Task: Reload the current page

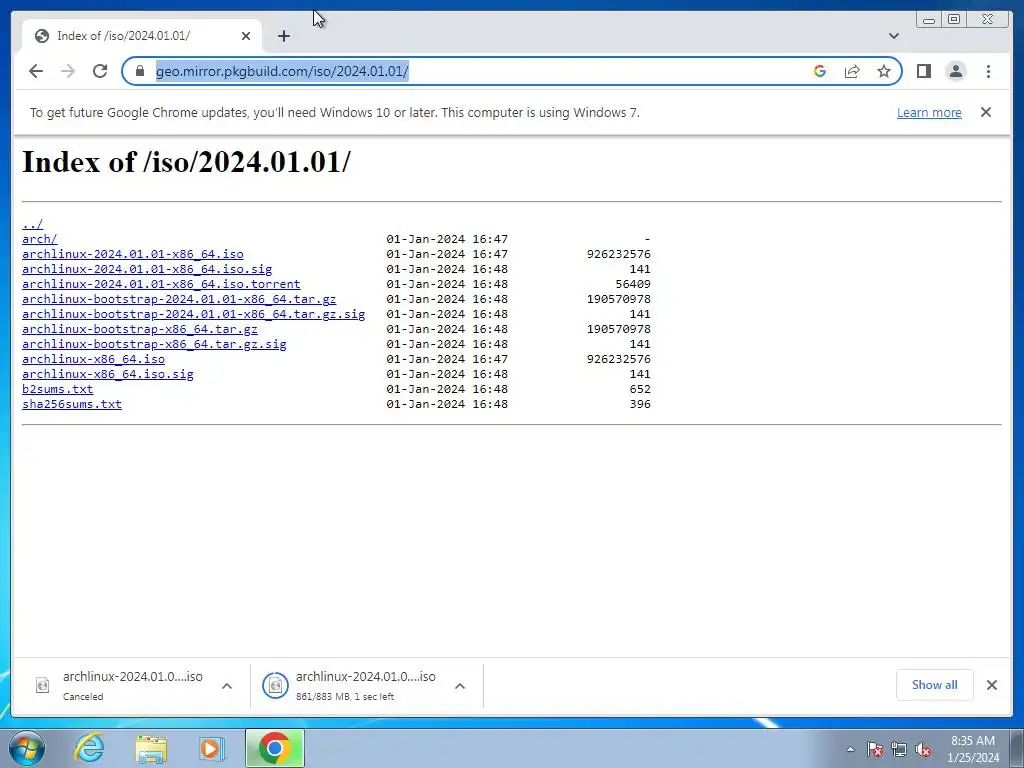Action: click(100, 71)
